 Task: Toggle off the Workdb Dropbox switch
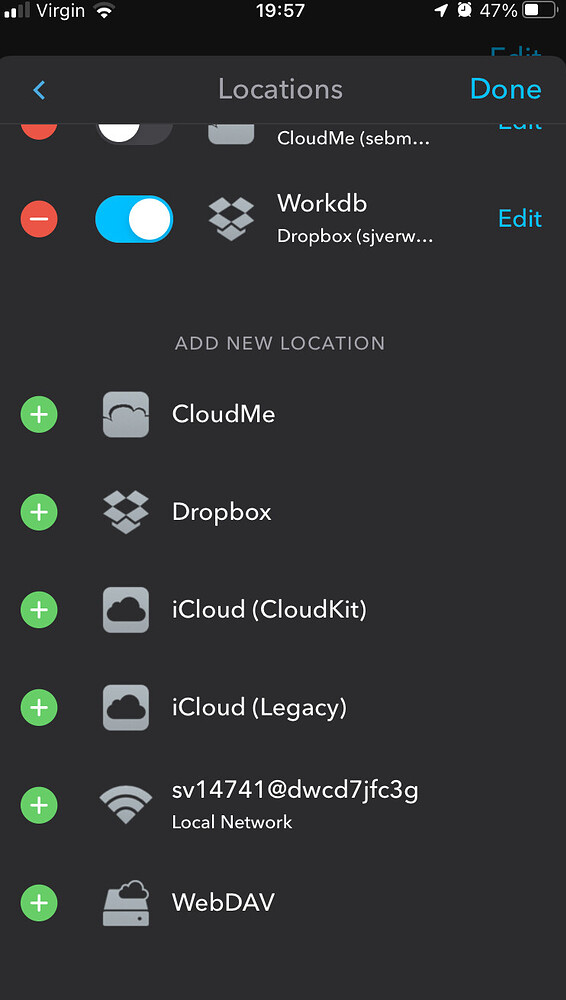(134, 219)
